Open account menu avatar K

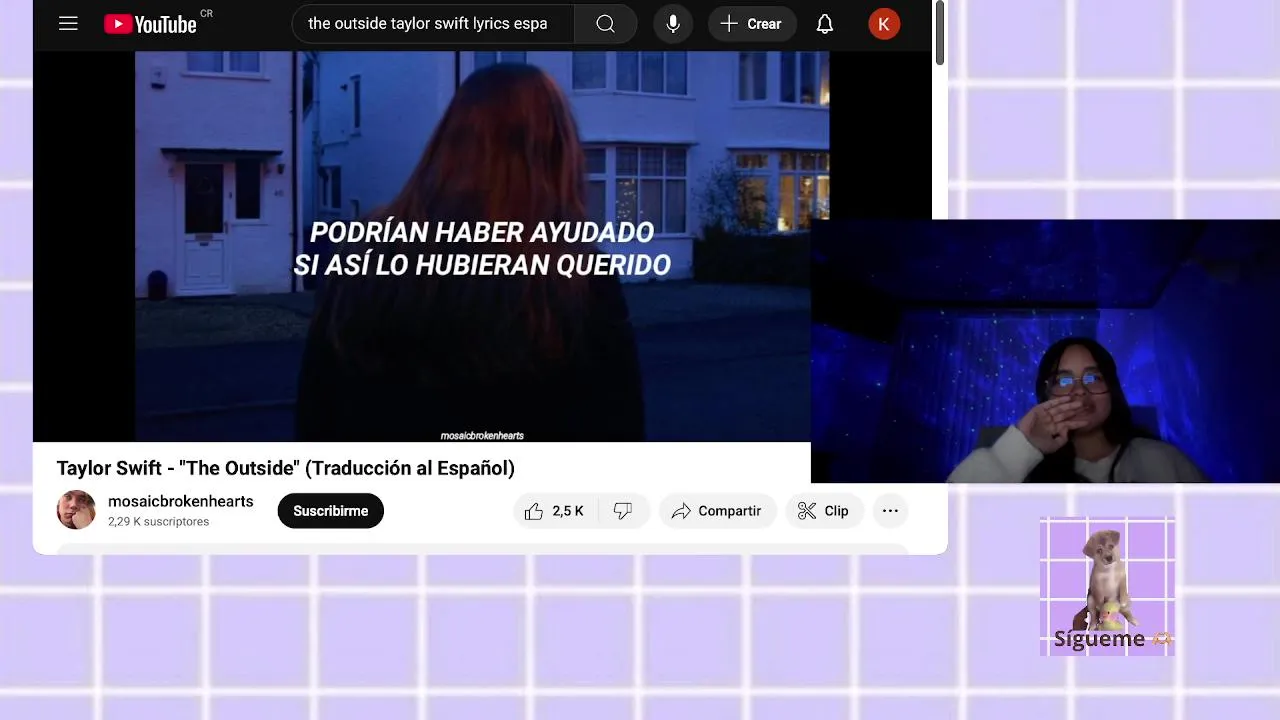[x=884, y=24]
